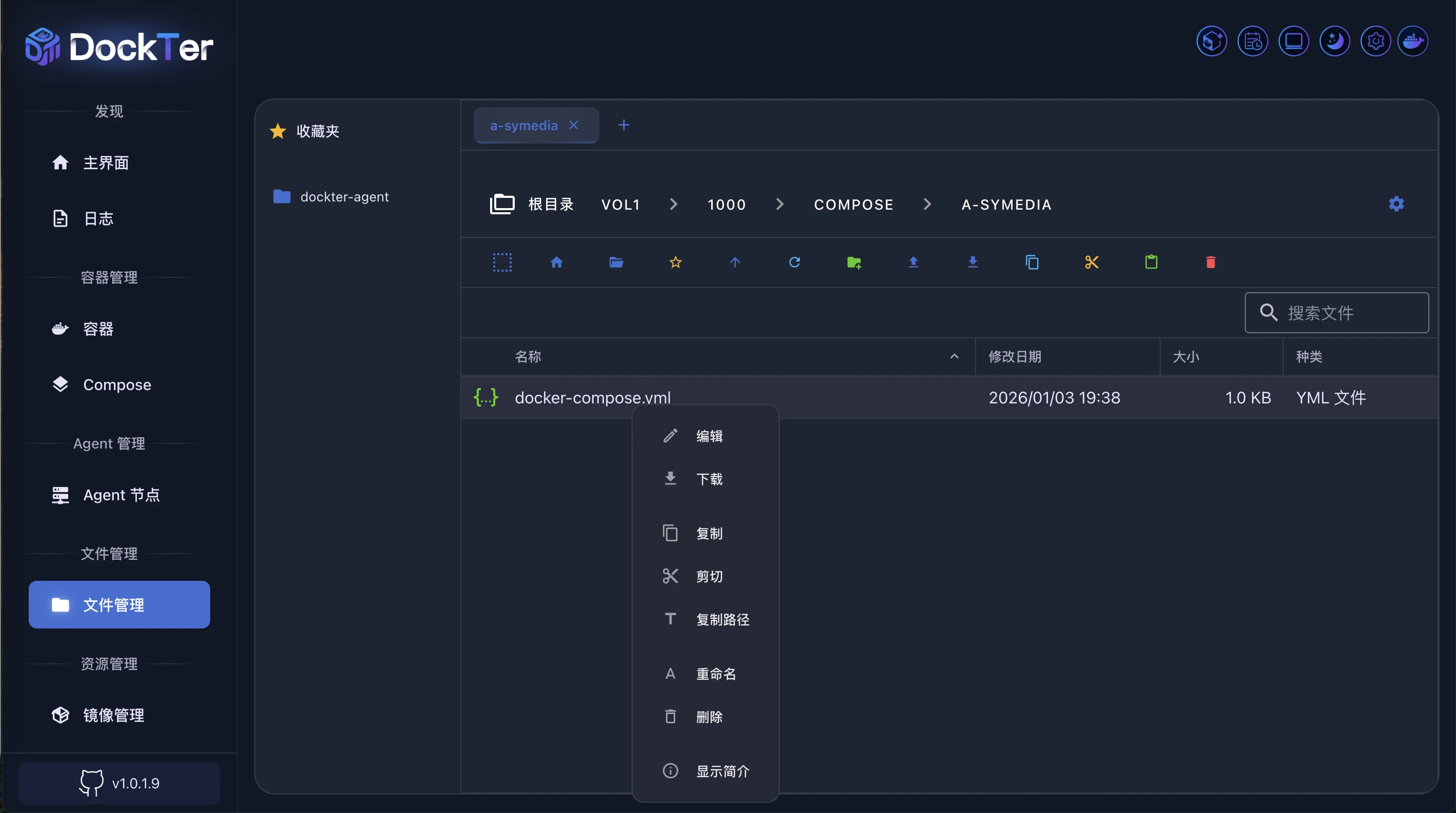Click the star favorite toolbar icon
1456x813 pixels.
675,262
